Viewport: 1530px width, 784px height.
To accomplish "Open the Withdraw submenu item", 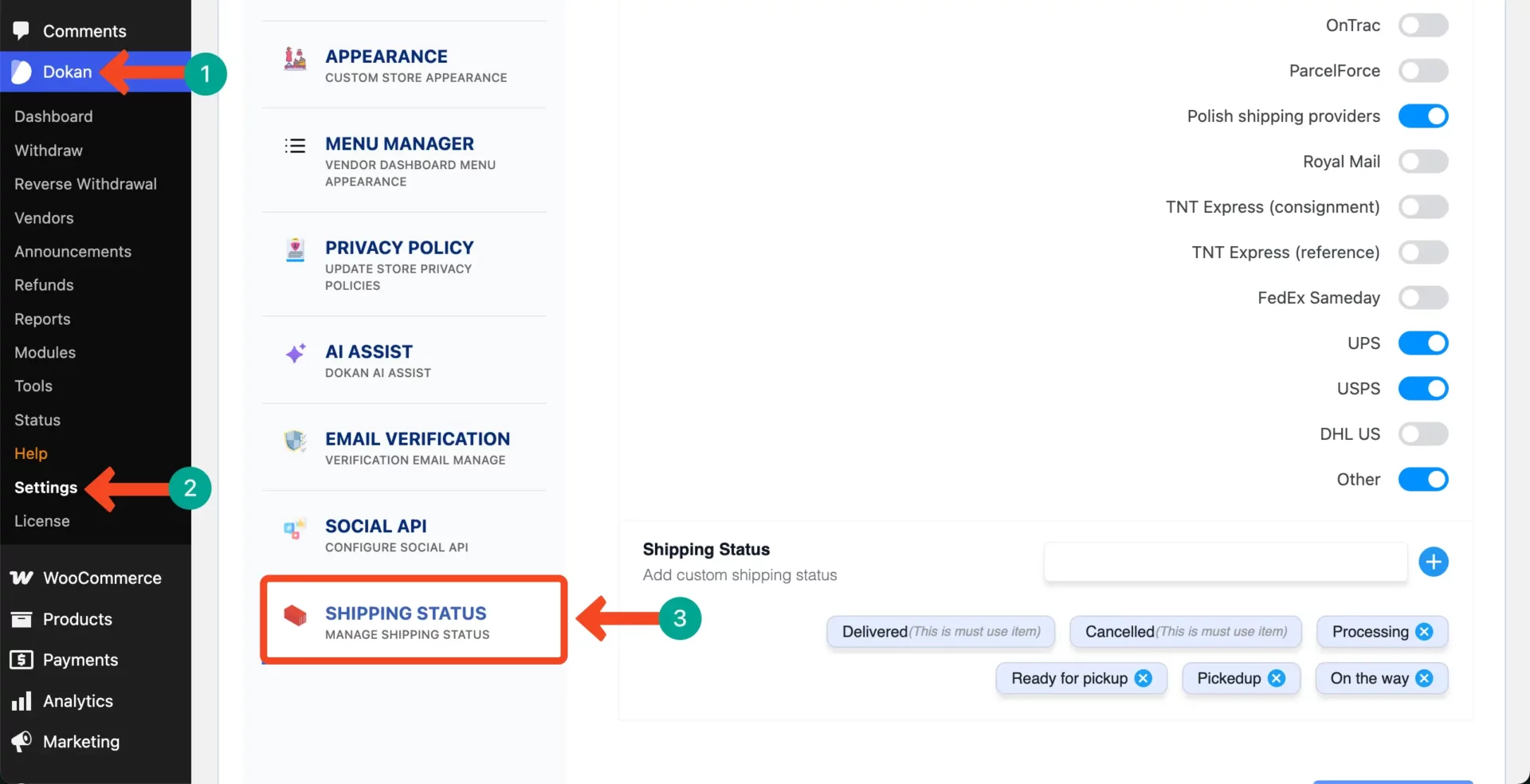I will click(x=49, y=151).
